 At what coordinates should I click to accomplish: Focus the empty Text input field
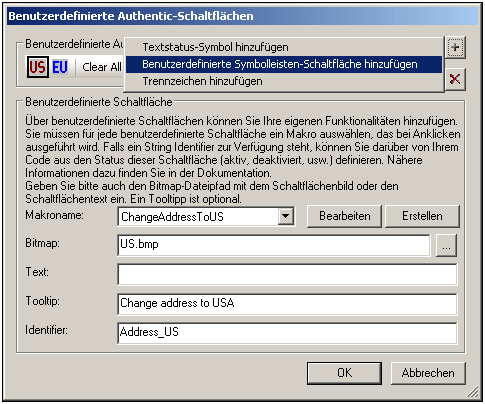click(287, 274)
